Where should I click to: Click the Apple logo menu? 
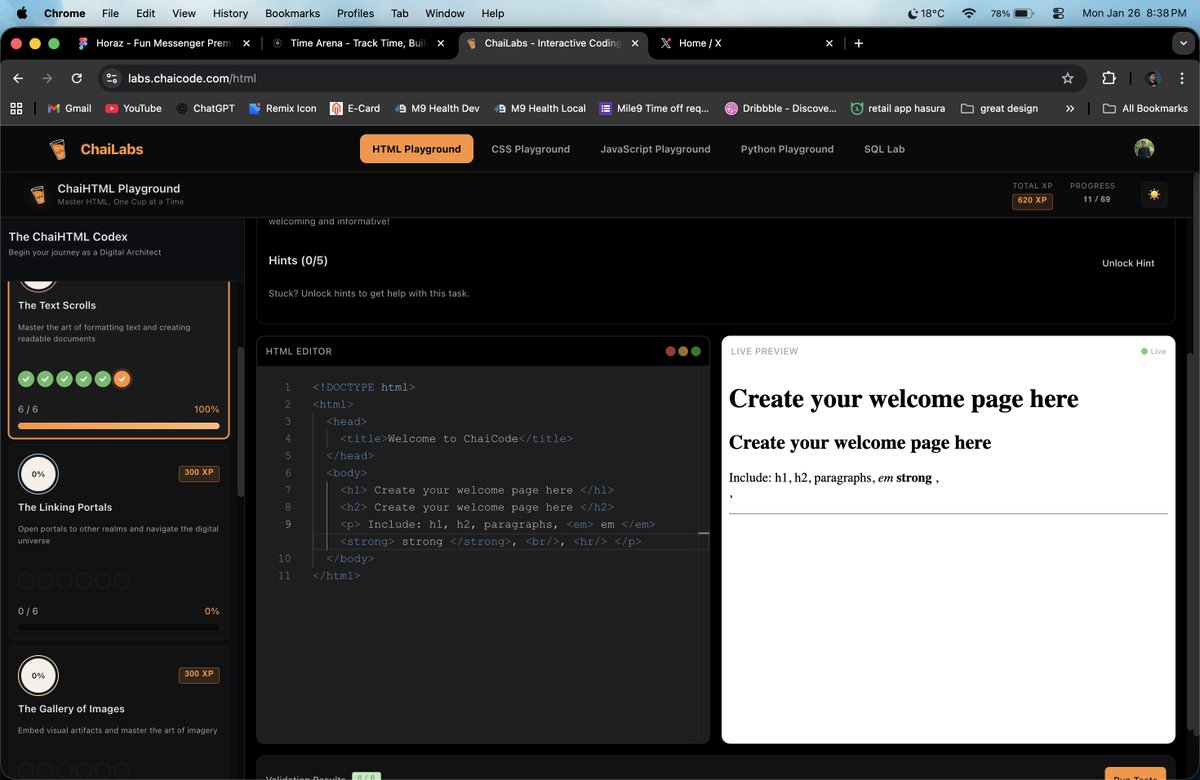[22, 13]
